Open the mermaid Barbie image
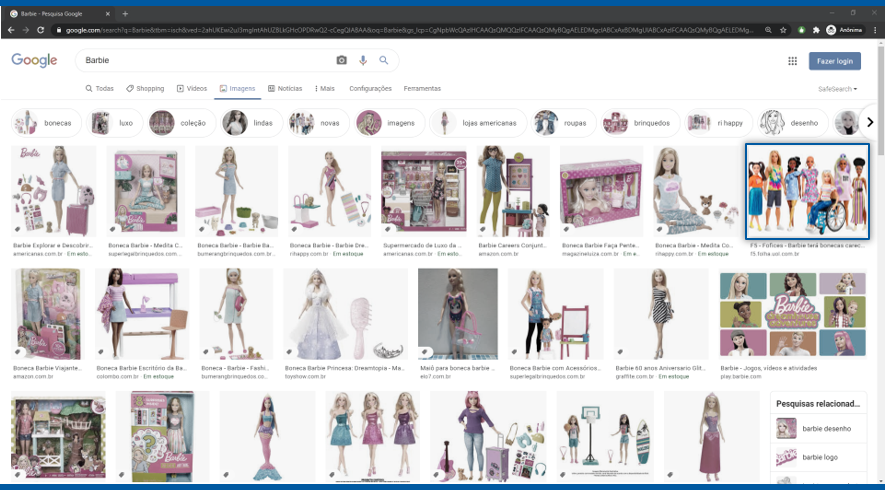Viewport: 888px width, 490px height. click(x=267, y=436)
